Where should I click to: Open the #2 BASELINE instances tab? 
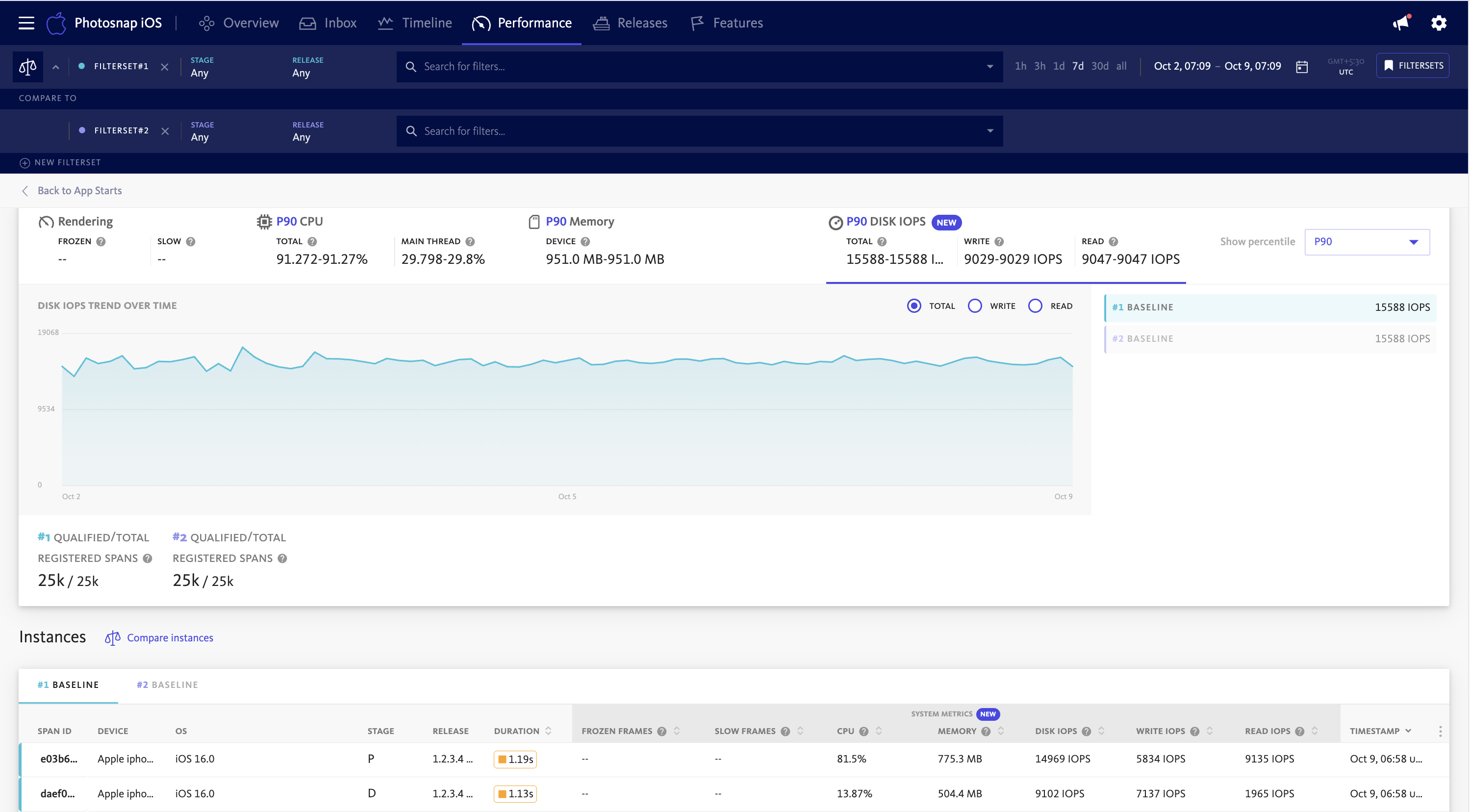pos(167,685)
